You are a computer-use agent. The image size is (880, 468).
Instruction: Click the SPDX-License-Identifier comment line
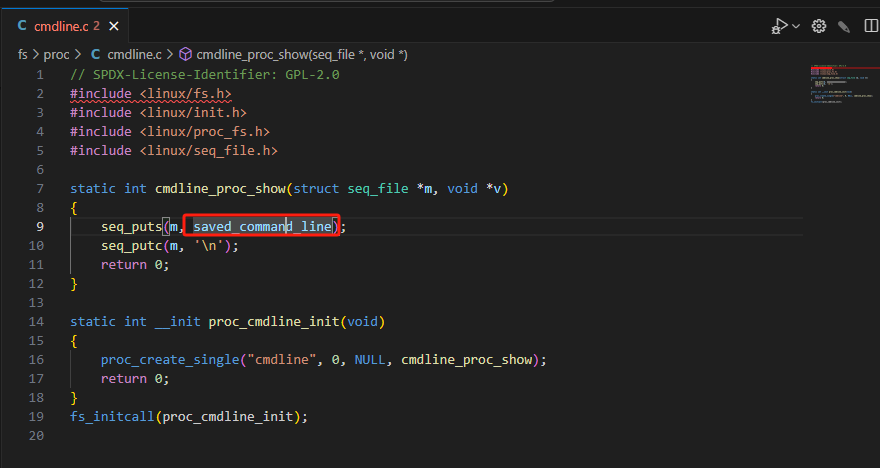[x=205, y=75]
